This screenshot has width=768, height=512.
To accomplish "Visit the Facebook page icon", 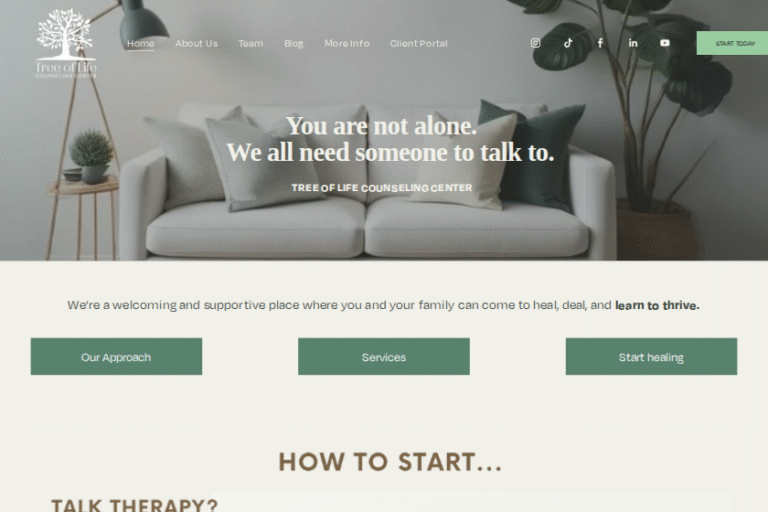I will pyautogui.click(x=600, y=43).
